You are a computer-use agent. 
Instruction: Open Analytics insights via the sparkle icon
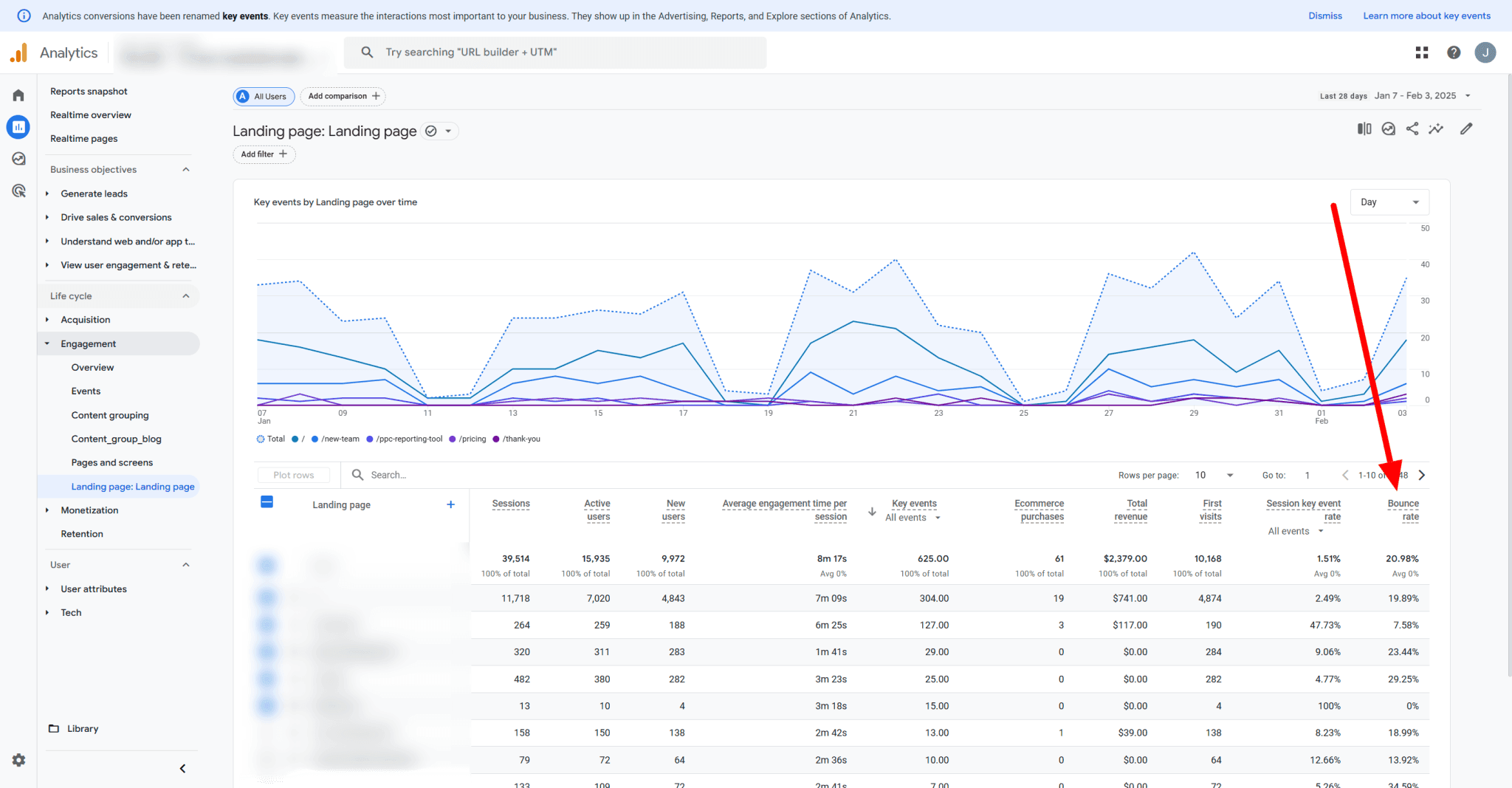point(1437,129)
